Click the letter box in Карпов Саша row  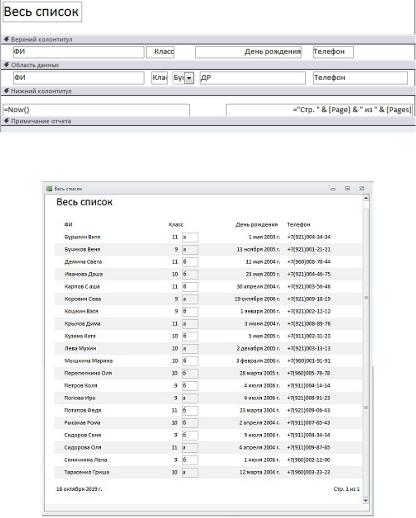click(x=190, y=287)
